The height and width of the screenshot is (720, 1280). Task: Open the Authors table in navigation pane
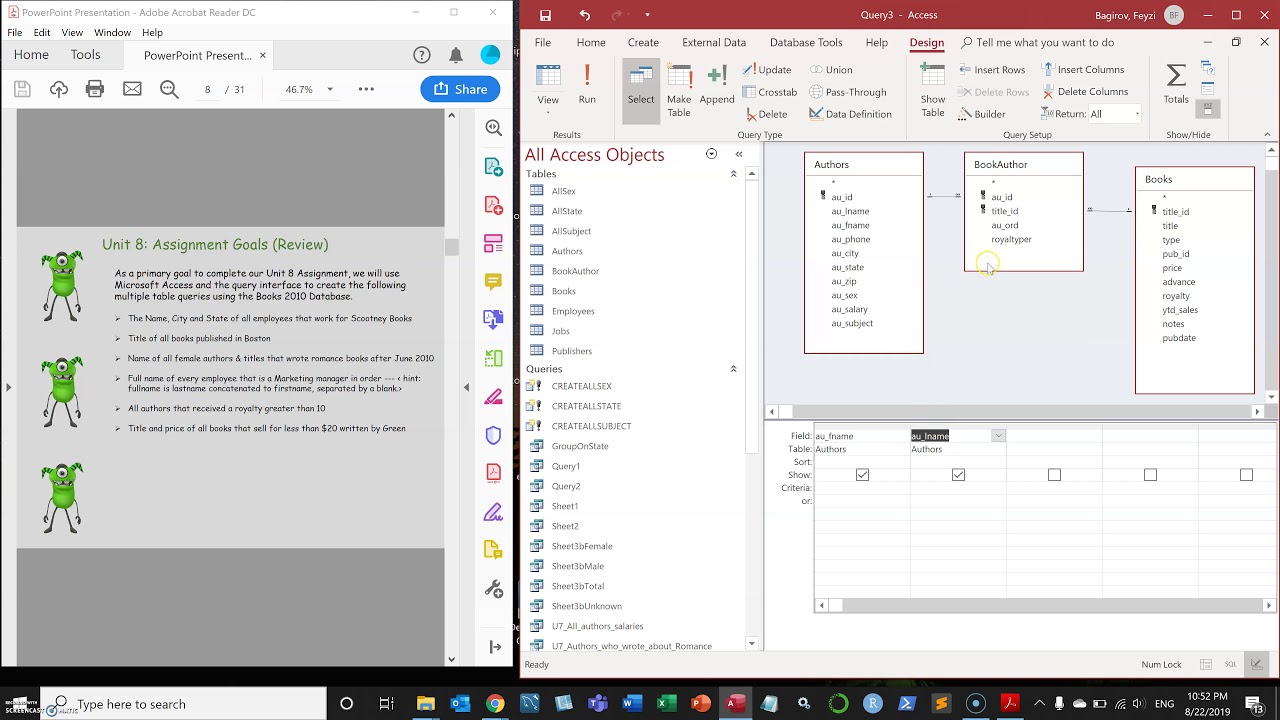[x=567, y=251]
